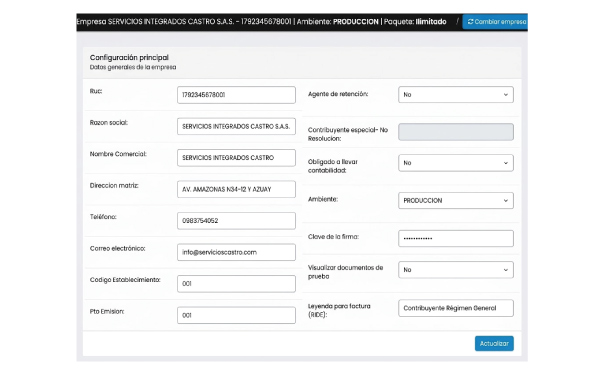Click the Clave de la firma label
Viewport: 600px width, 375px height.
pos(333,236)
